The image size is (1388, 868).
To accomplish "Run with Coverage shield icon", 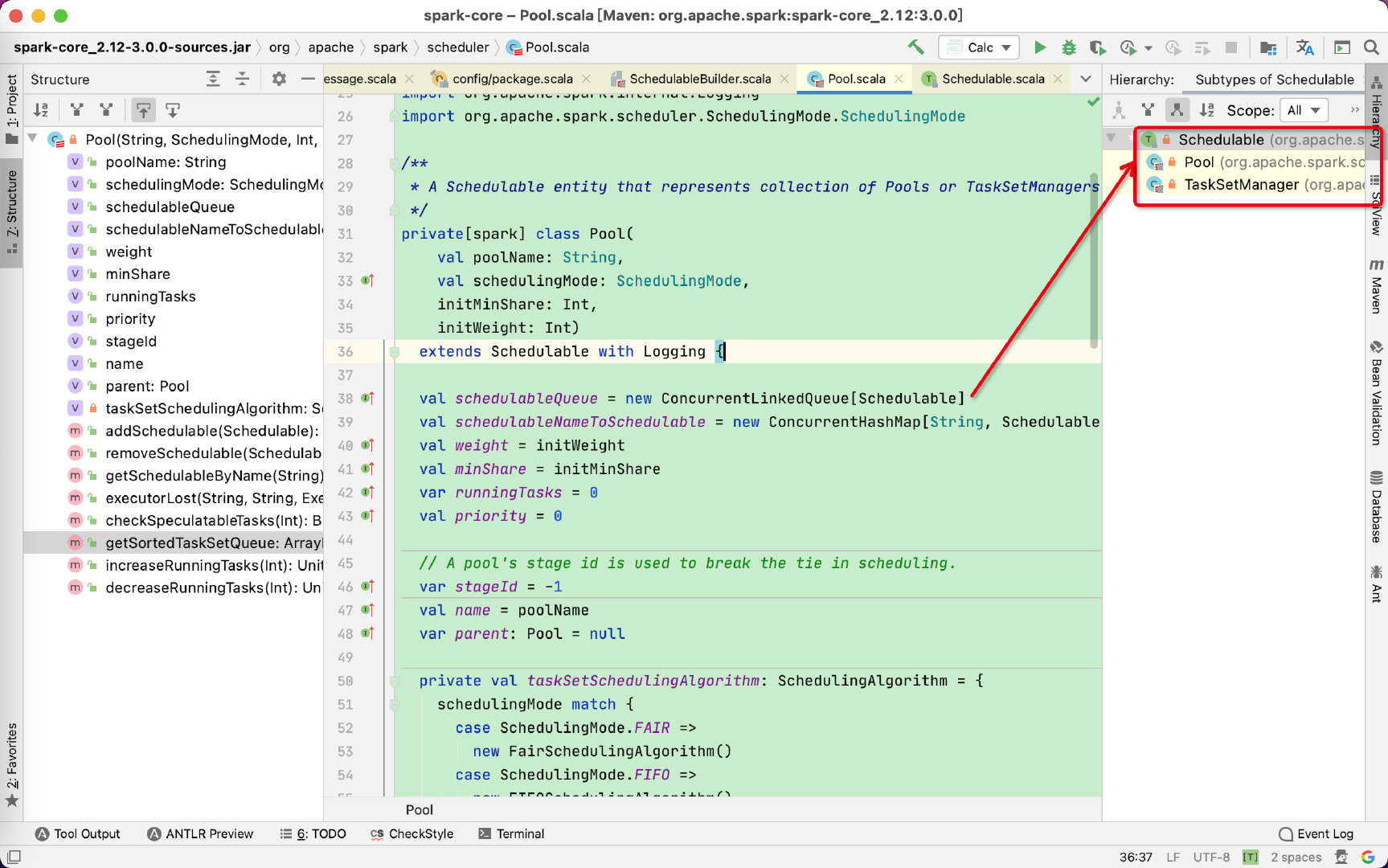I will pos(1098,47).
